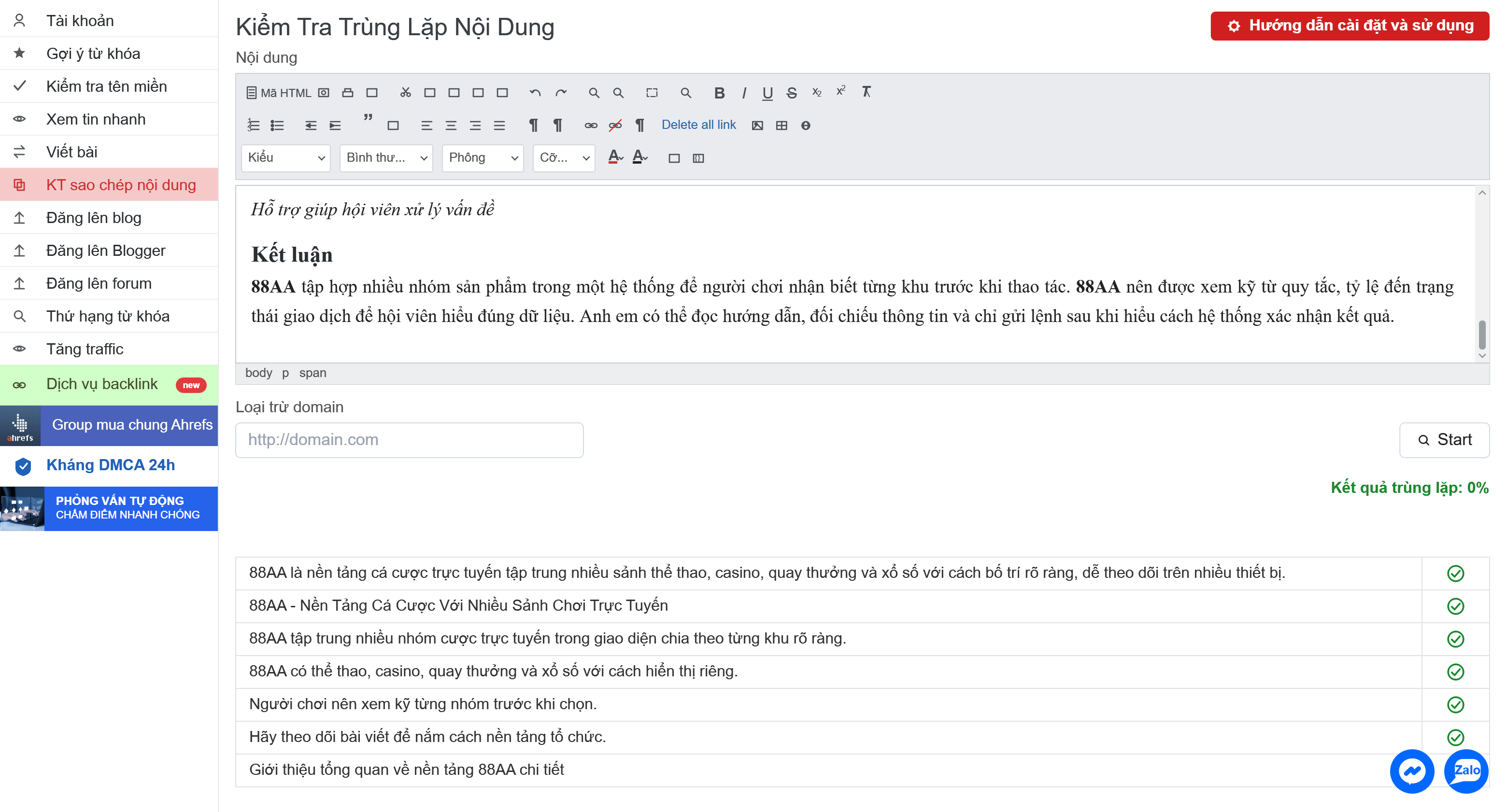Click the remove formatting icon
1507x812 pixels.
tap(867, 92)
